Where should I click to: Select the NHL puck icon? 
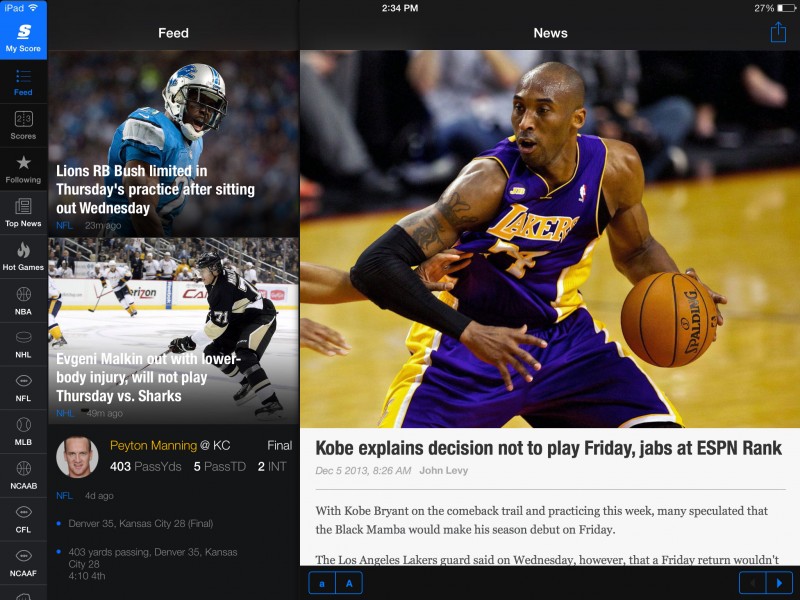[x=23, y=344]
